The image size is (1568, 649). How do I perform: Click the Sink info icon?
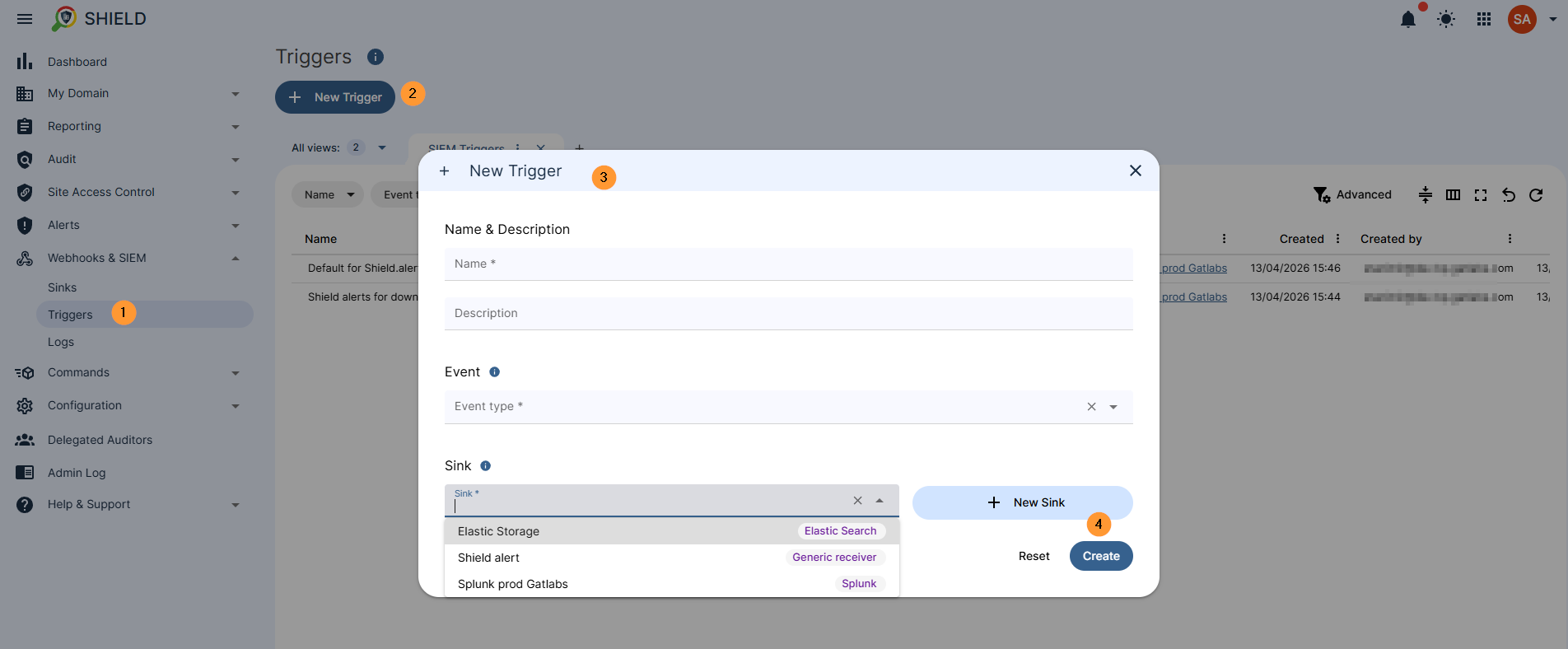point(486,466)
